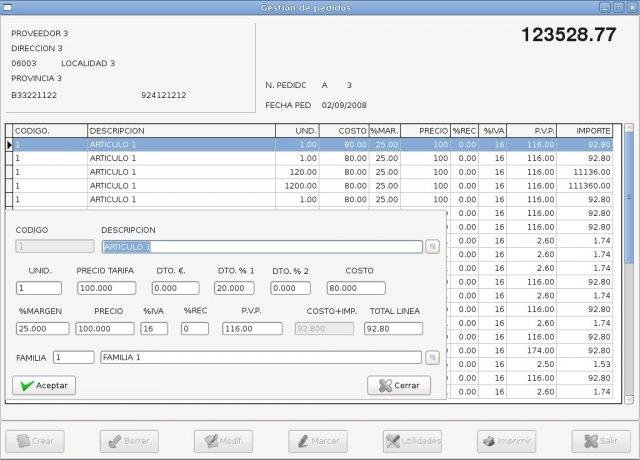Click the P.V.P. value 174.00
640x460 pixels.
pyautogui.click(x=540, y=351)
